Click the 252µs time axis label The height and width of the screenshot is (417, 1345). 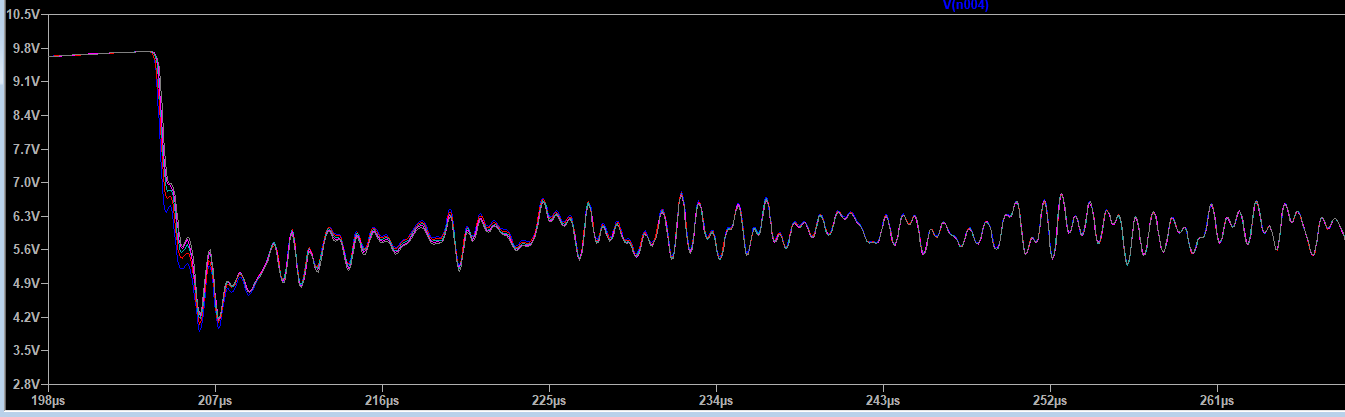[1050, 400]
